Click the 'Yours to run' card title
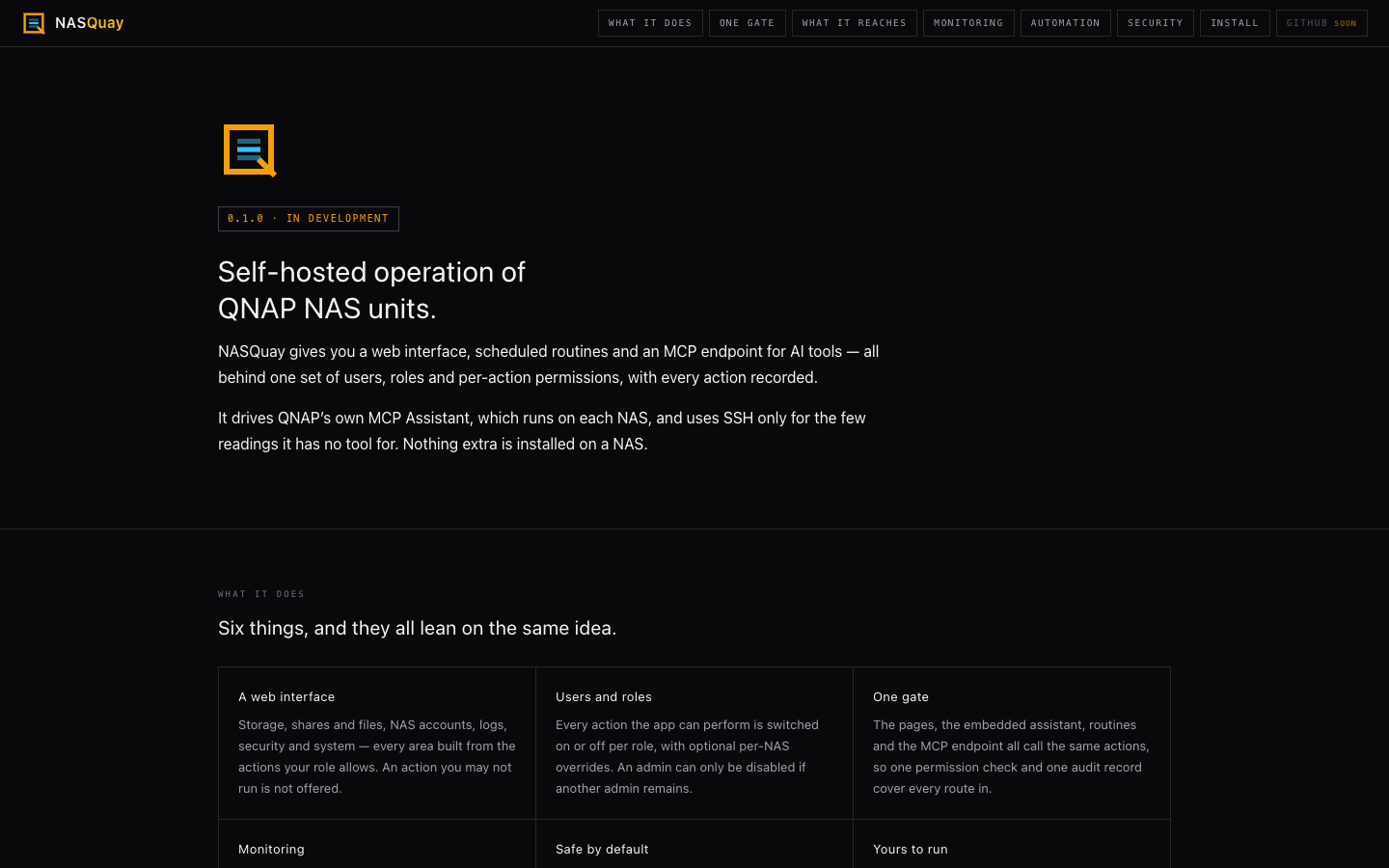 (x=911, y=850)
